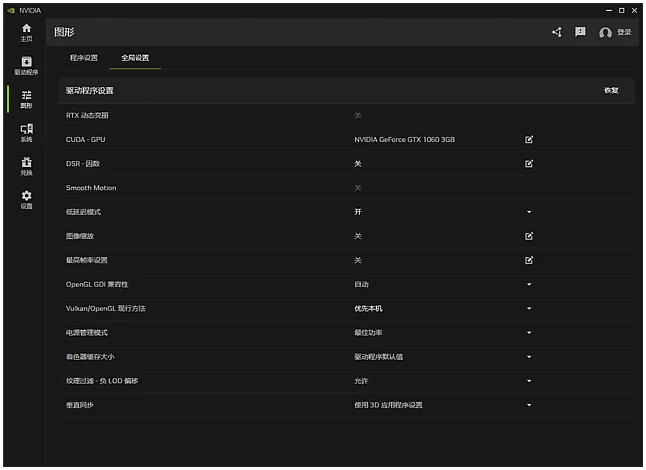Click the share icon in top bar

[557, 32]
